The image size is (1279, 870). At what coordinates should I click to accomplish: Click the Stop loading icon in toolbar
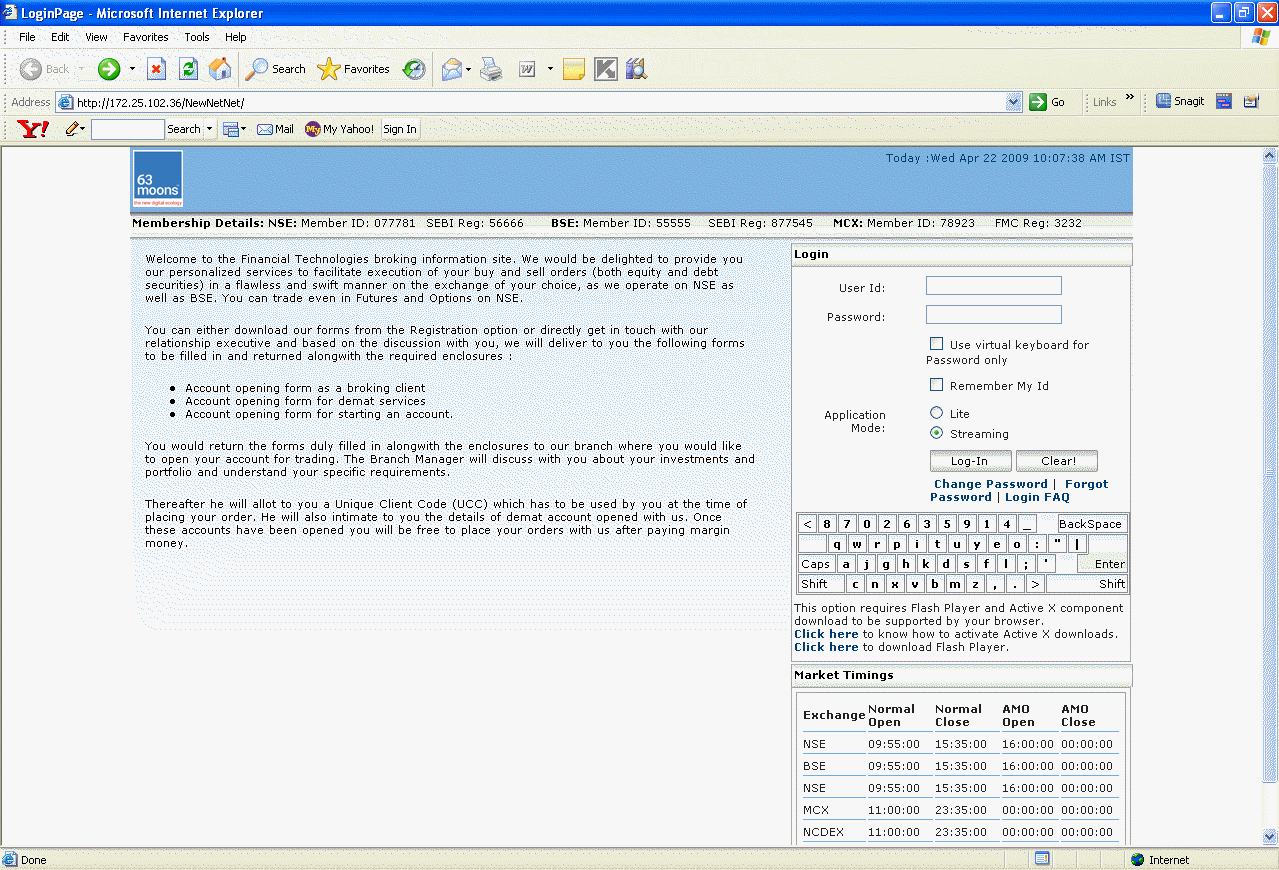point(156,69)
